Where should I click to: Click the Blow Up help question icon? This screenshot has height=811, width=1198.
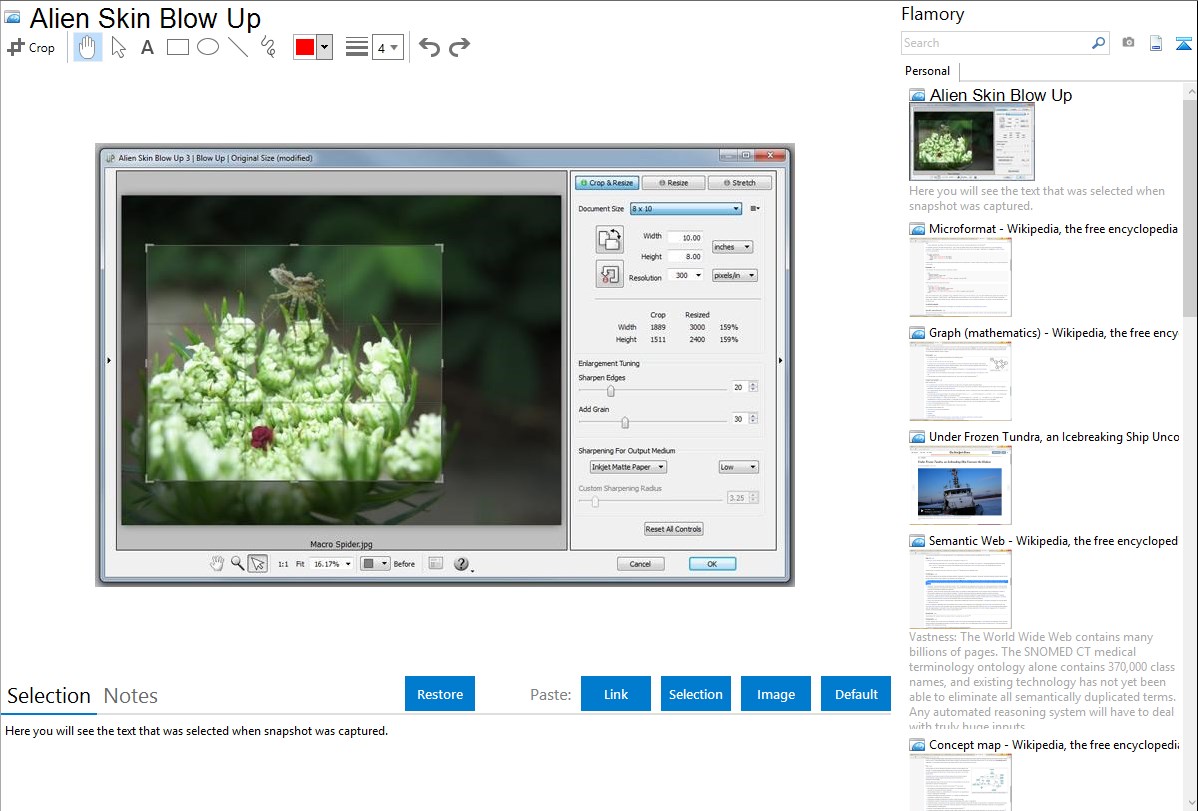tap(461, 564)
